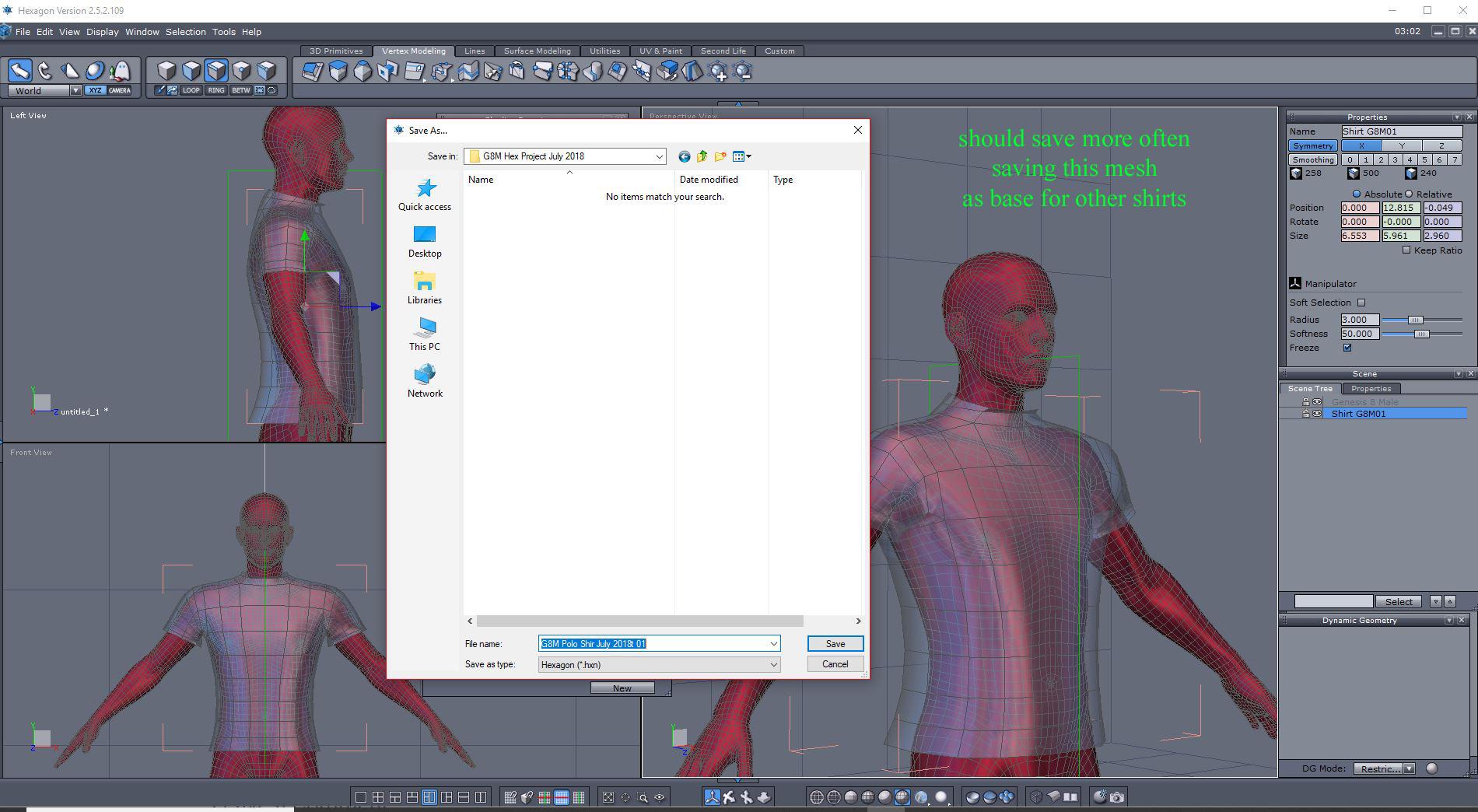The width and height of the screenshot is (1478, 812).
Task: Toggle Symmetry button in Properties
Action: click(x=1313, y=145)
